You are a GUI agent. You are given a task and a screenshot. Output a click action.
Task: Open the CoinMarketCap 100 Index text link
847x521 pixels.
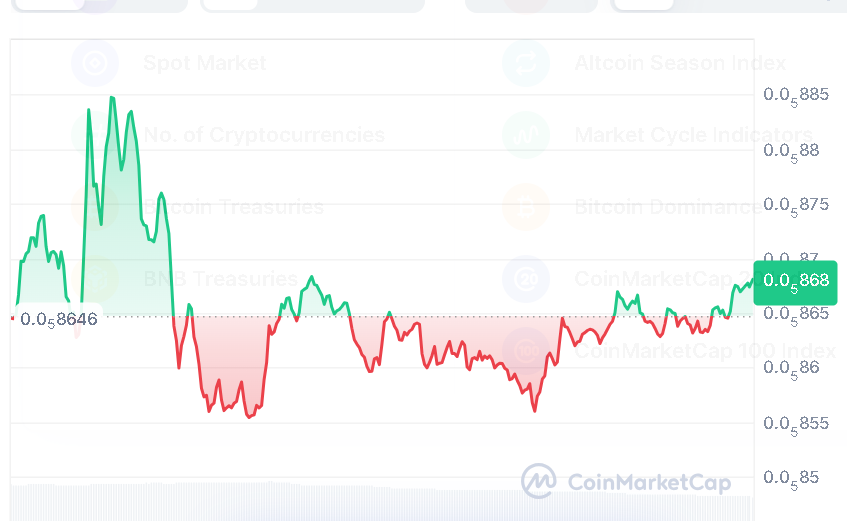tap(704, 350)
